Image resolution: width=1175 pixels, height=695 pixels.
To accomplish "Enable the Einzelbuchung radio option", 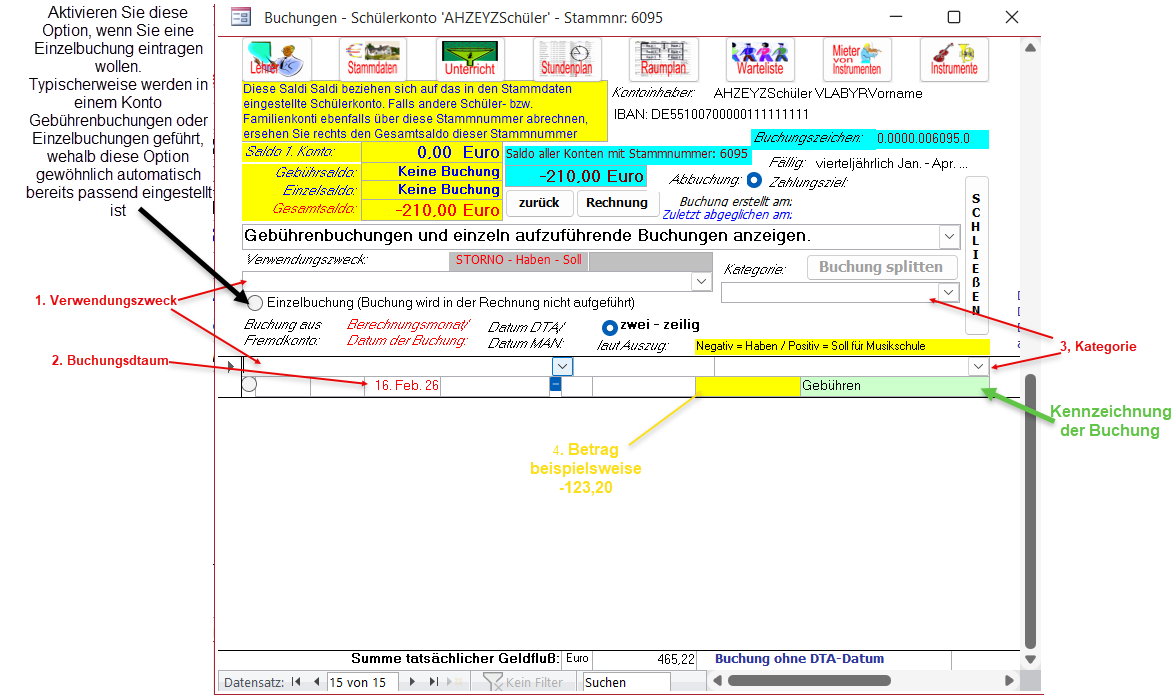I will coord(255,302).
